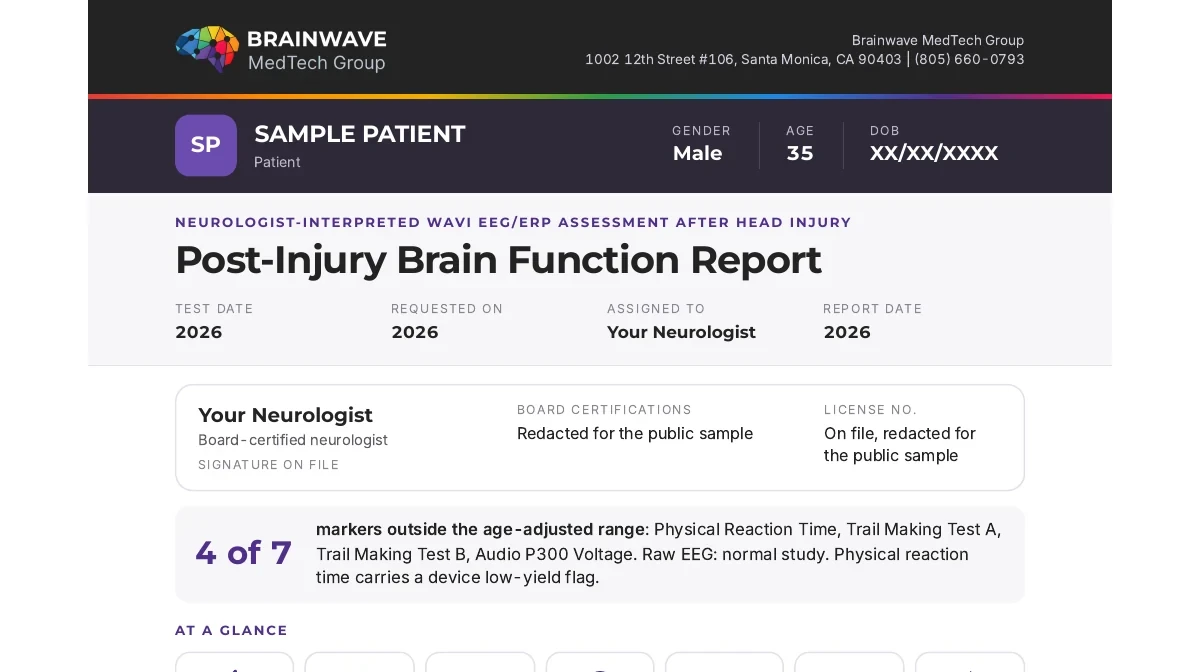
Task: Click the 4 of 7 marker count
Action: [x=243, y=553]
